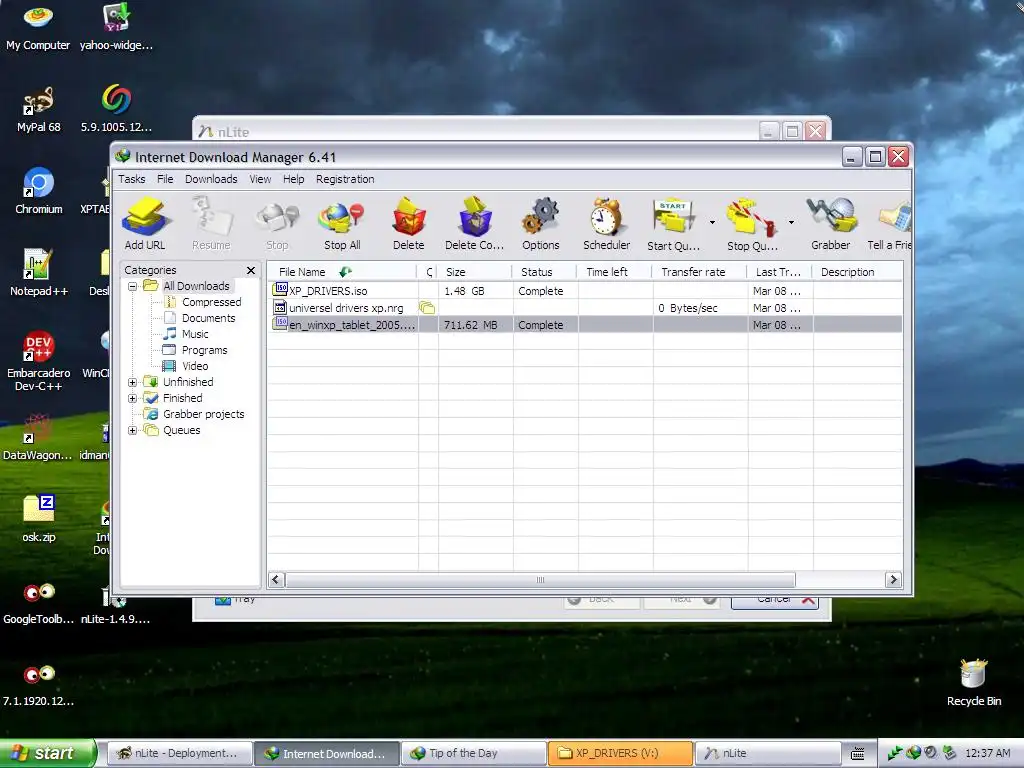Viewport: 1024px width, 768px height.
Task: Switch to XP_DRIVERS (V:) taskbar button
Action: click(620, 753)
